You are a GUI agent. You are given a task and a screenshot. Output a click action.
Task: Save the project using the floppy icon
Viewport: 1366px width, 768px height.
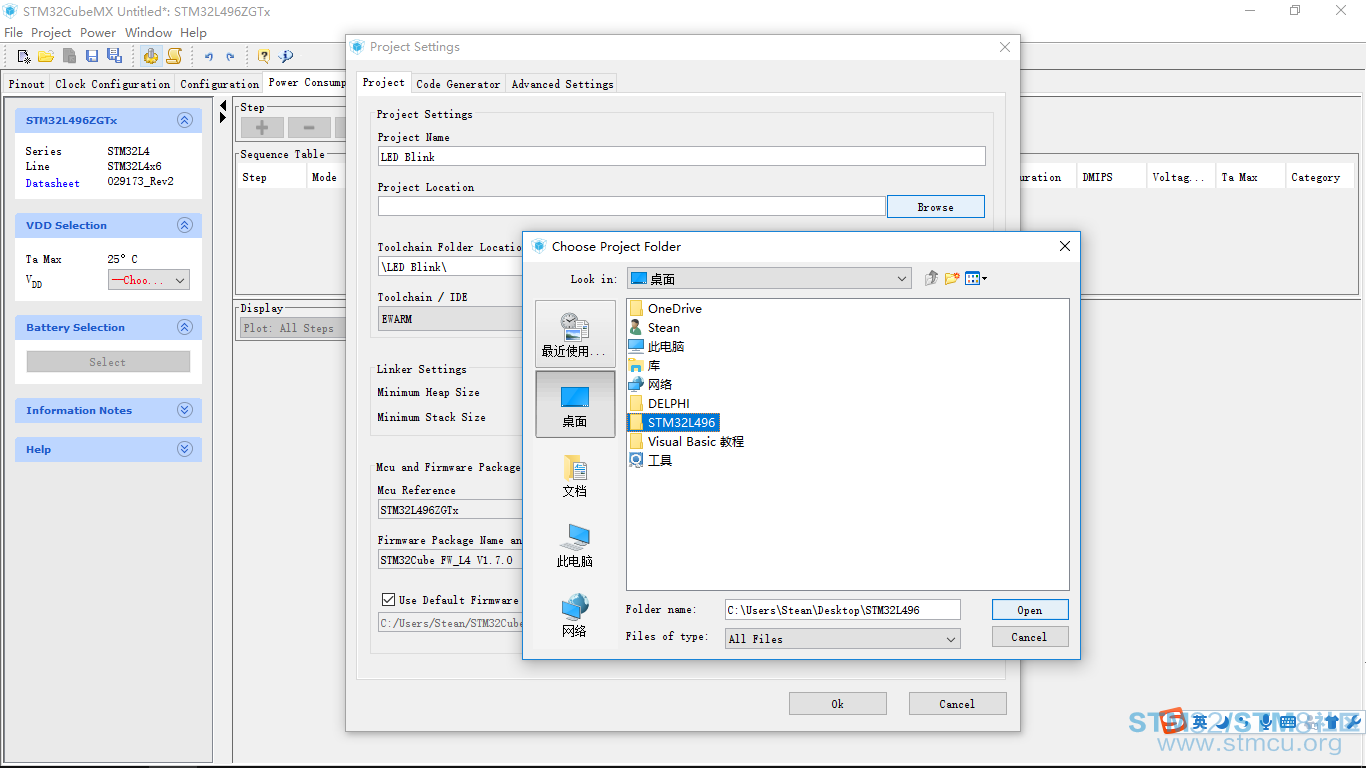pos(92,56)
